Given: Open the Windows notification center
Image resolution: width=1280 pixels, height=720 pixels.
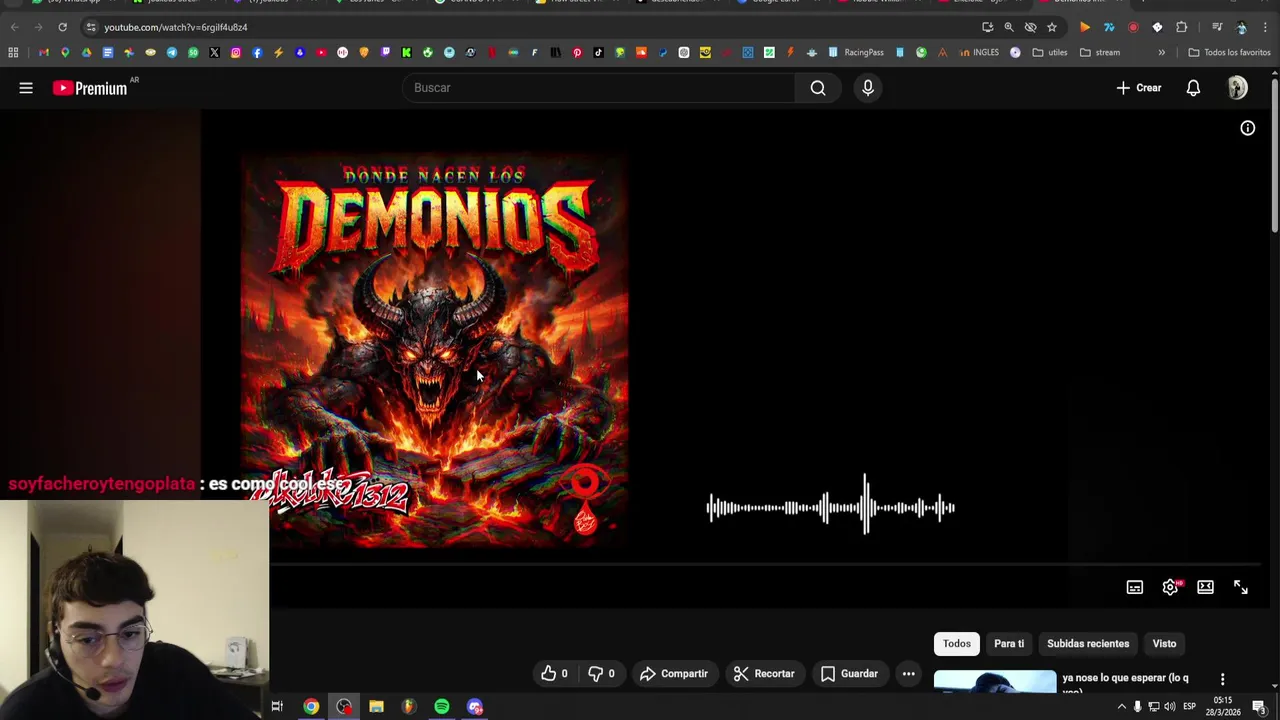Looking at the screenshot, I should 1260,707.
